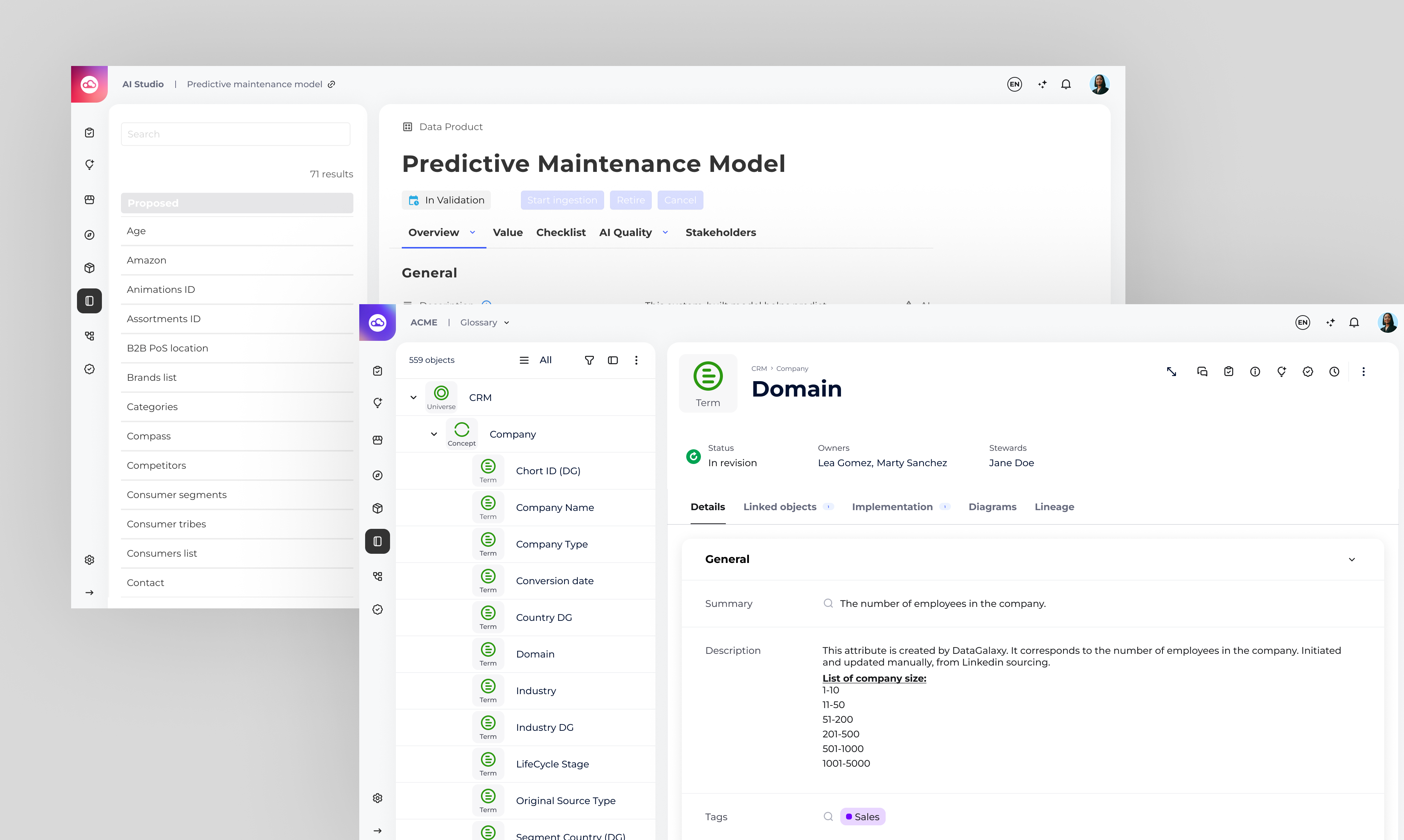Click the clipboard tasks icon in ACME sidebar
Viewport: 1404px width, 840px height.
point(378,371)
